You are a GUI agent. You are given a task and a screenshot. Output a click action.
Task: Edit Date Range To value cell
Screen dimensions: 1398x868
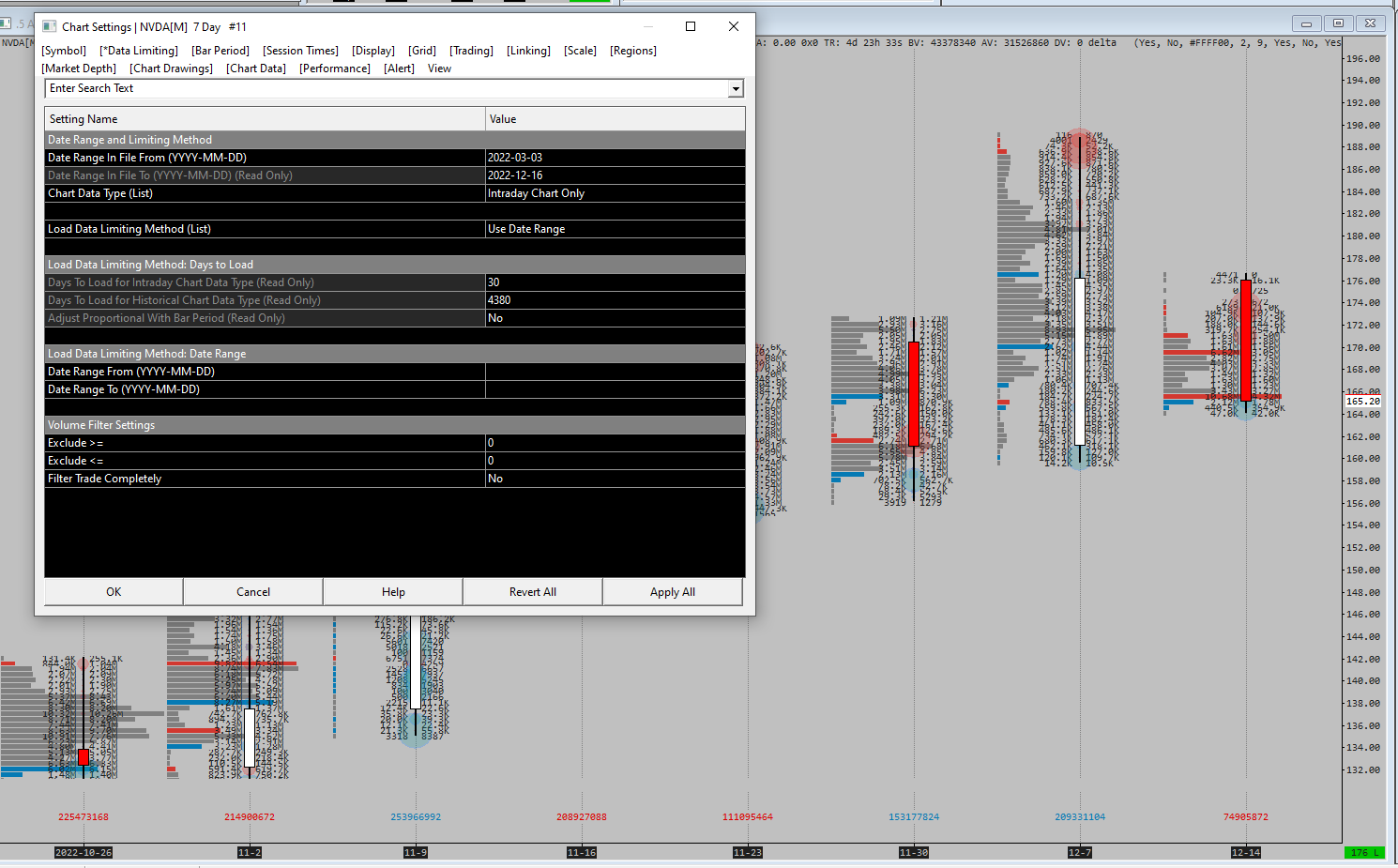pyautogui.click(x=615, y=389)
